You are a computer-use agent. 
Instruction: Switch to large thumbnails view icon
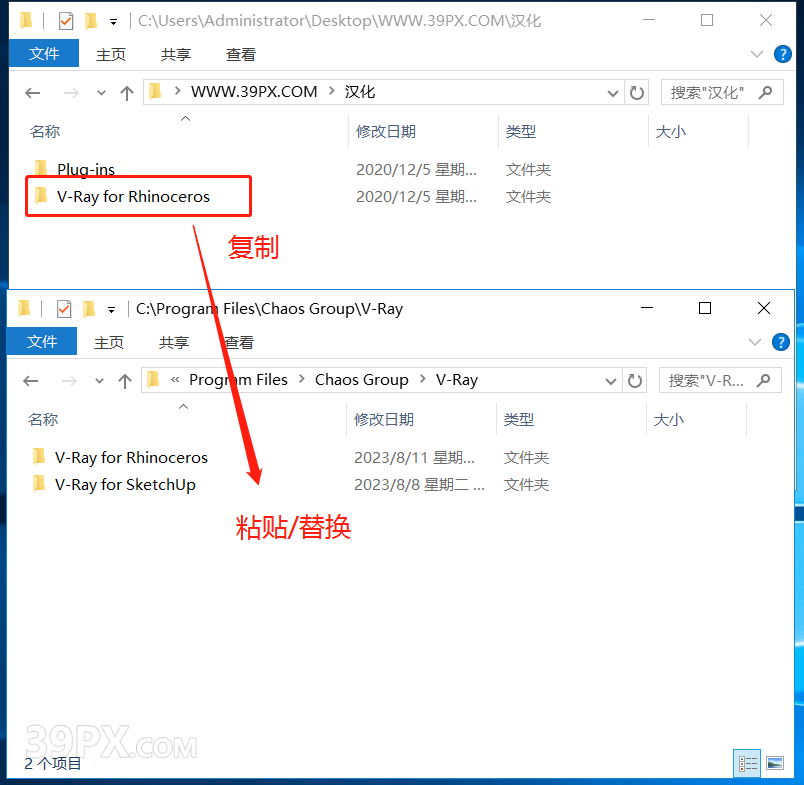tap(774, 763)
